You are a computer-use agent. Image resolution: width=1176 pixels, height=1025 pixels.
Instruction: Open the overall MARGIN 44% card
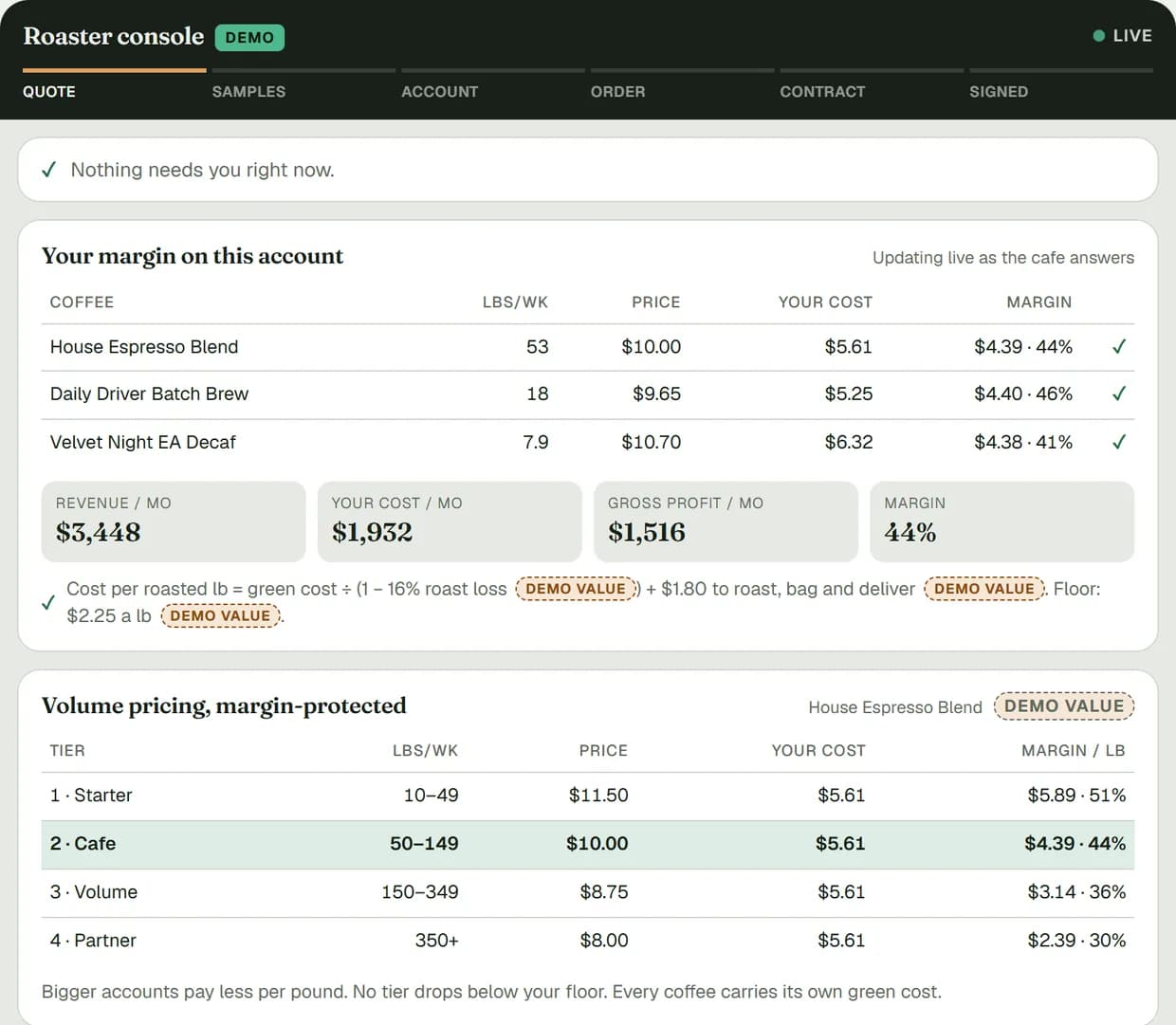(x=1002, y=522)
